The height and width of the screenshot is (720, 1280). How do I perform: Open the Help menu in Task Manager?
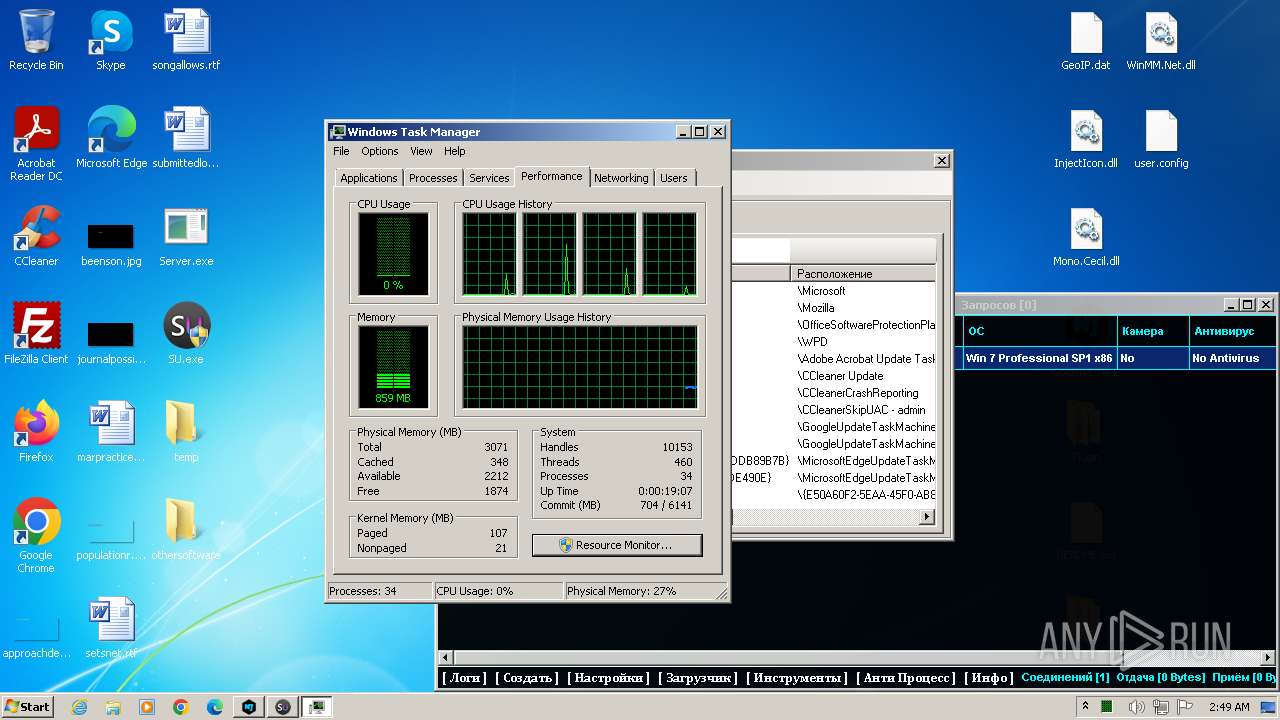(455, 151)
